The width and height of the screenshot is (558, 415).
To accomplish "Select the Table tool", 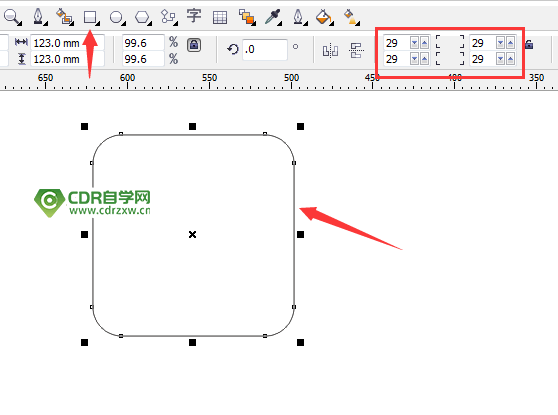I will point(220,17).
